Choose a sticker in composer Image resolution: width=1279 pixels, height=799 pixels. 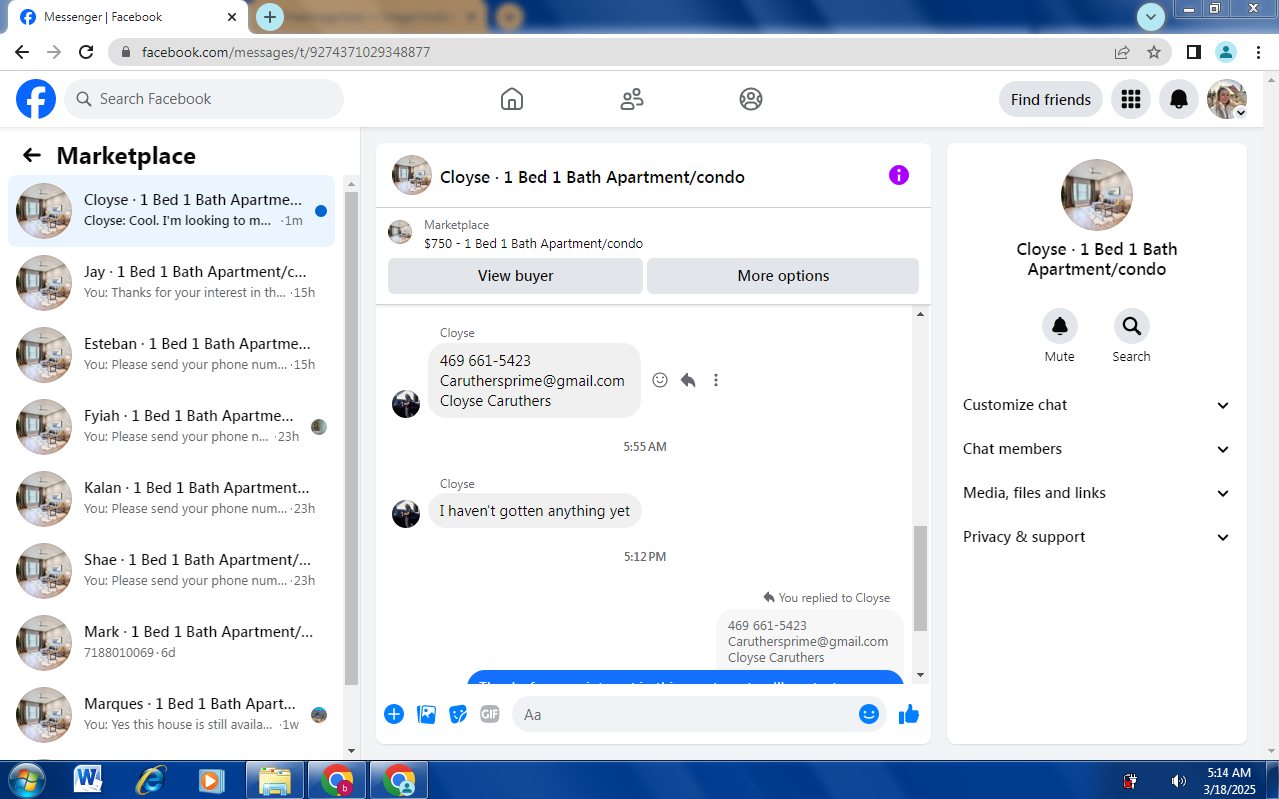[458, 714]
